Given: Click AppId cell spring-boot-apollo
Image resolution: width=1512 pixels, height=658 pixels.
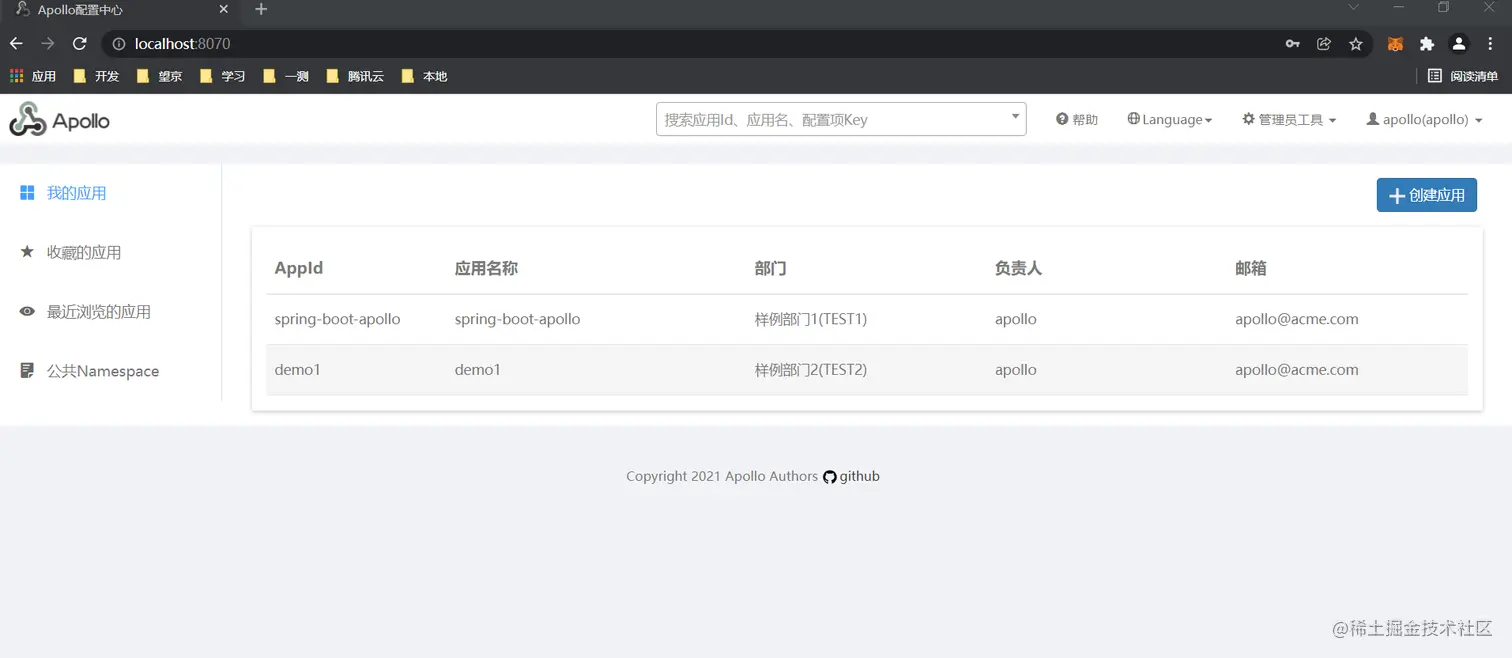Looking at the screenshot, I should coord(337,319).
